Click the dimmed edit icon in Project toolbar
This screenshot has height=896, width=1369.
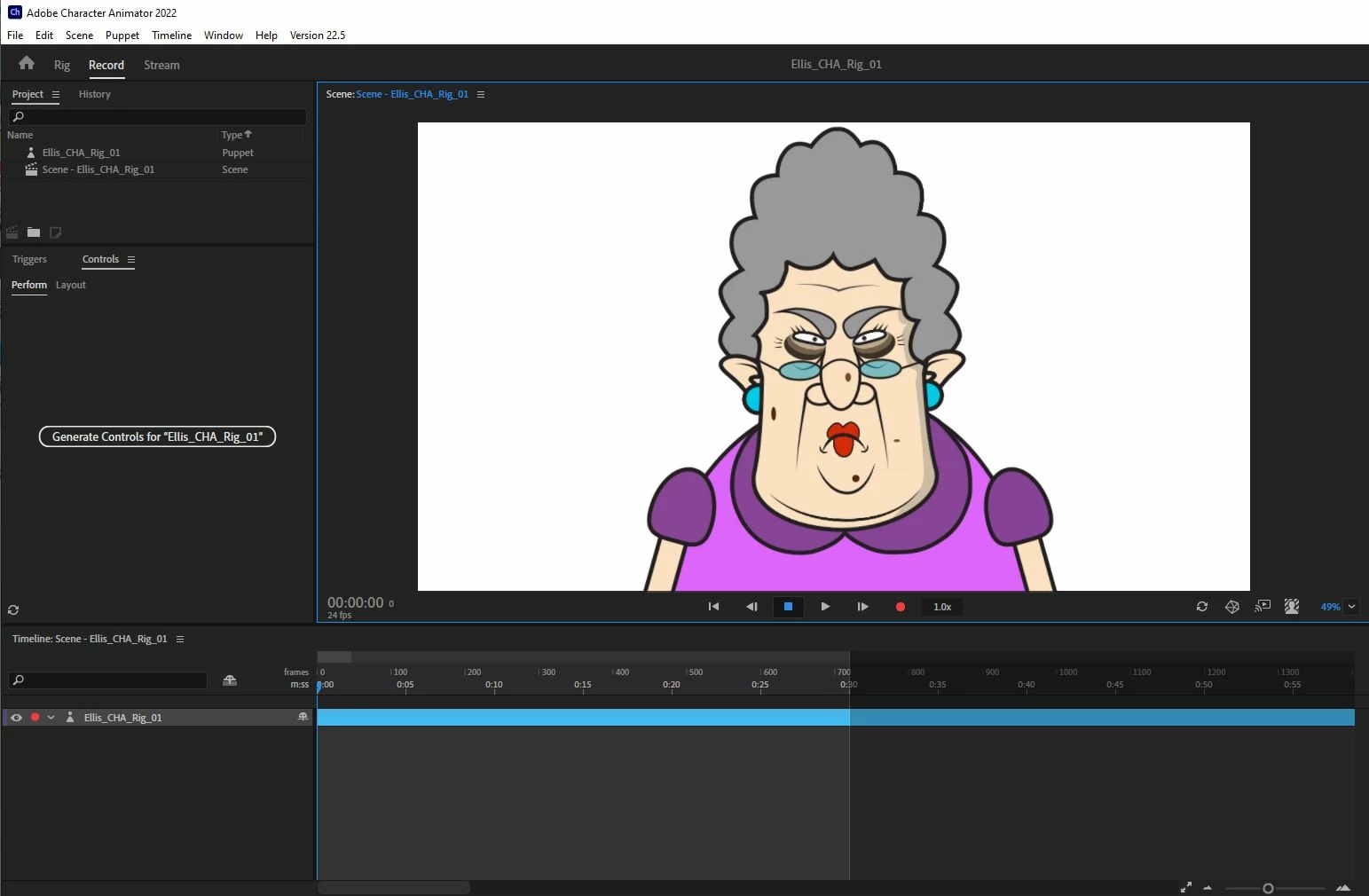tap(55, 232)
